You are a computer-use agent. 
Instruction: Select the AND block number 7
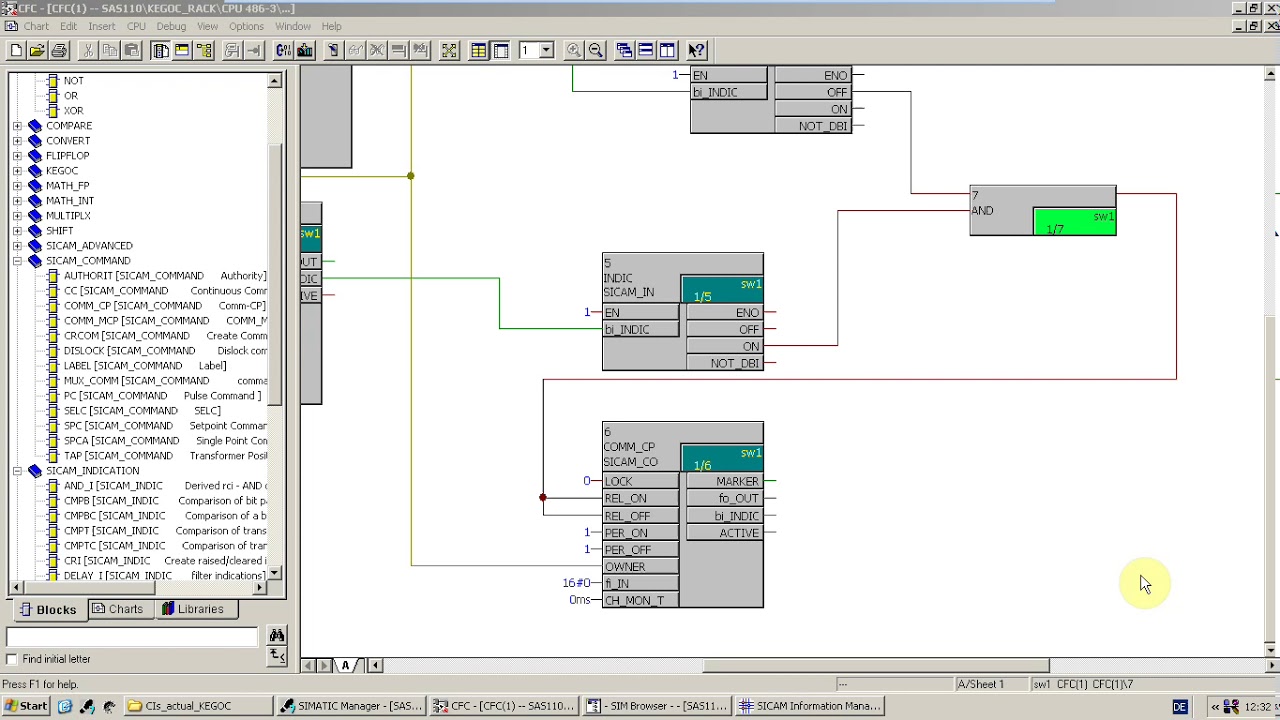tap(1042, 210)
